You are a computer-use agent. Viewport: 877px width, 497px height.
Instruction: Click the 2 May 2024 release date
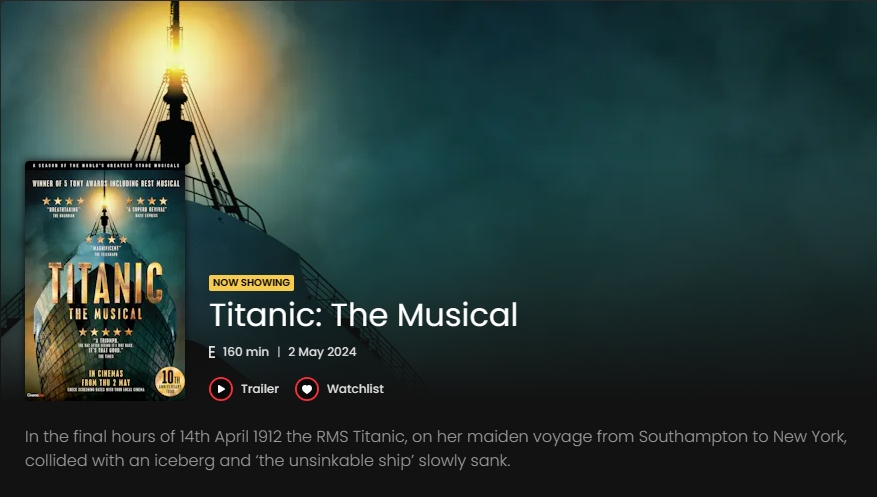pyautogui.click(x=322, y=352)
